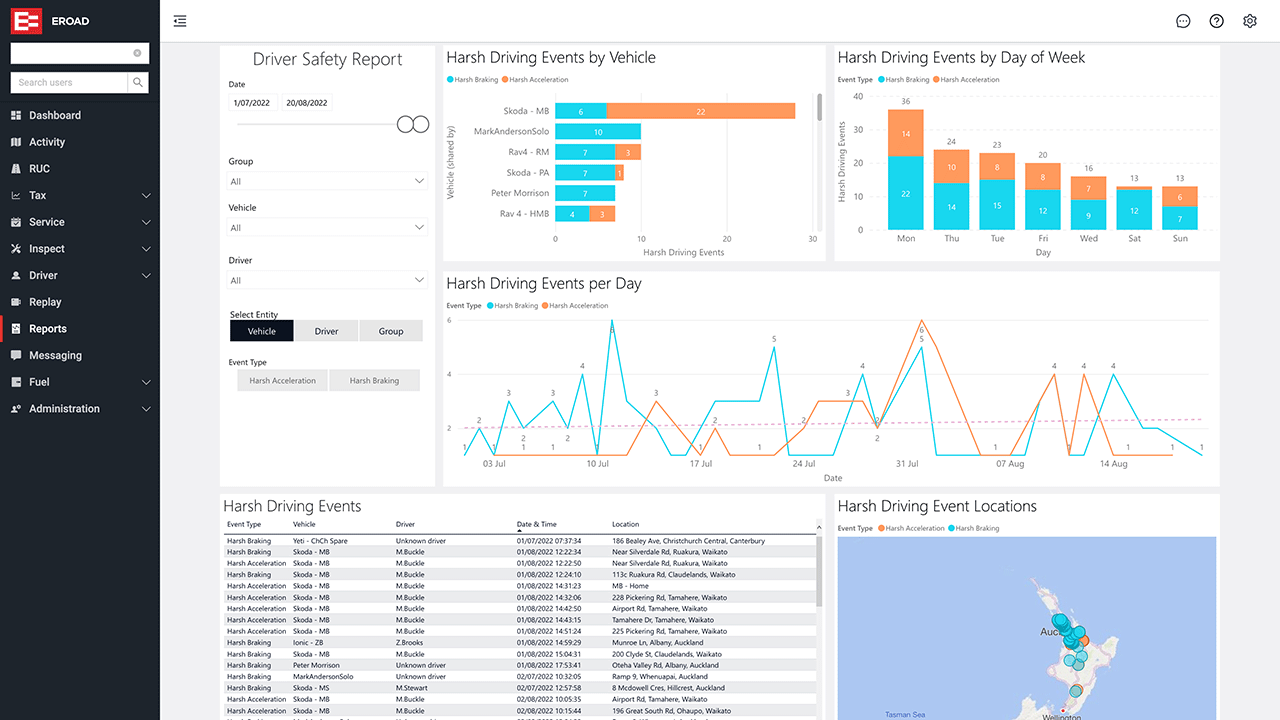Click the Reports icon in sidebar
Viewport: 1280px width, 720px height.
pos(16,329)
